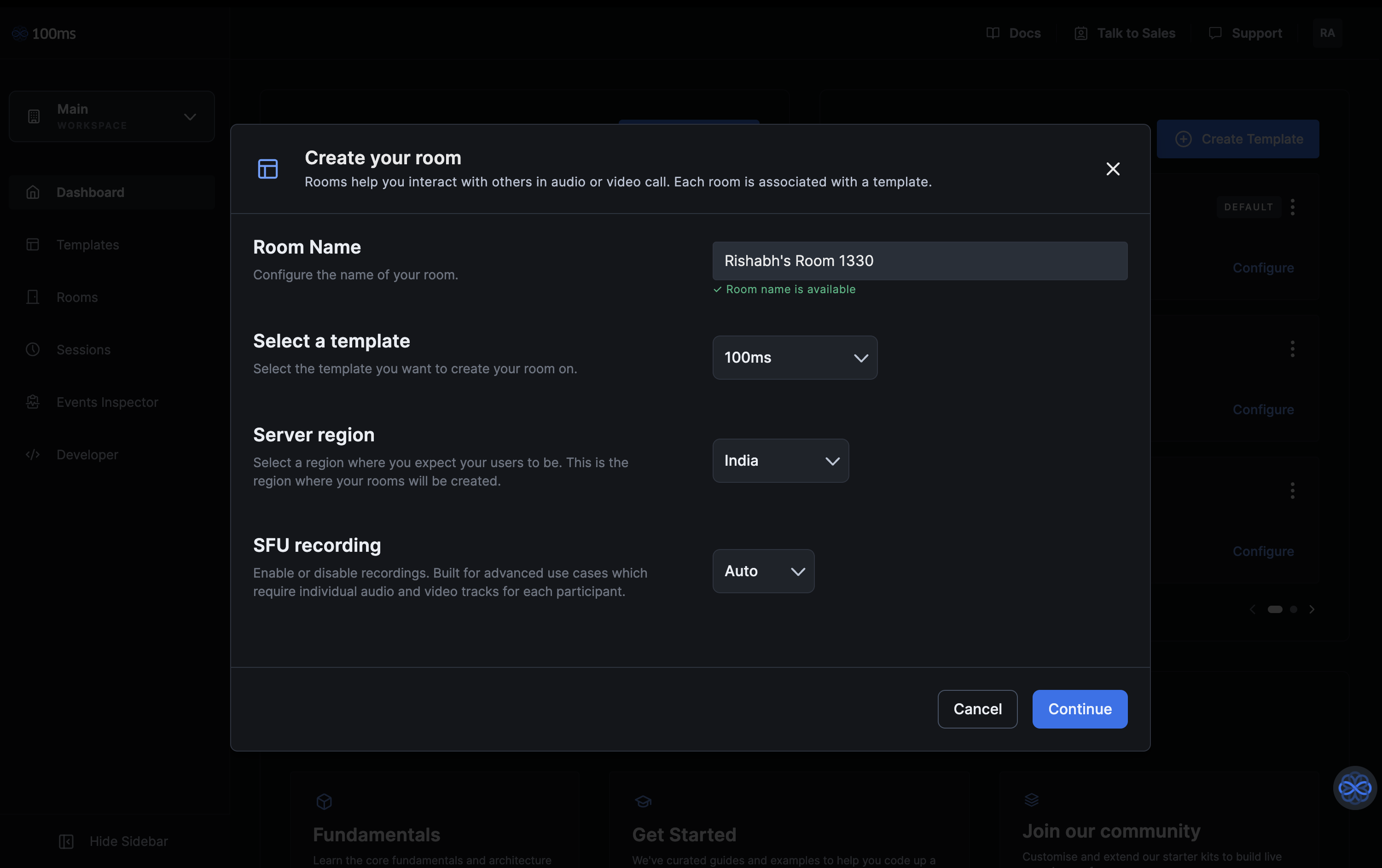Screen dimensions: 1382x868
Task: Click the Developer code icon
Action: (33, 454)
